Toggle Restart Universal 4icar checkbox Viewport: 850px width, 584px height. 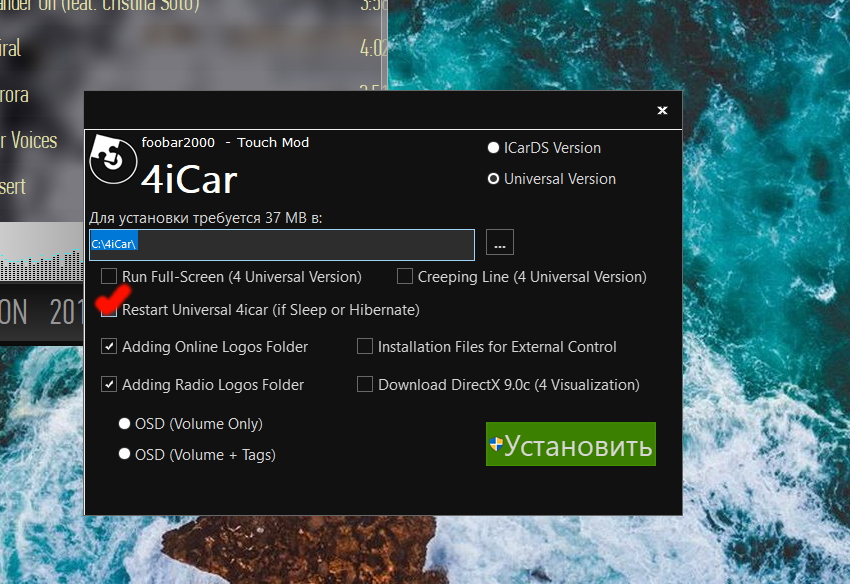(109, 310)
